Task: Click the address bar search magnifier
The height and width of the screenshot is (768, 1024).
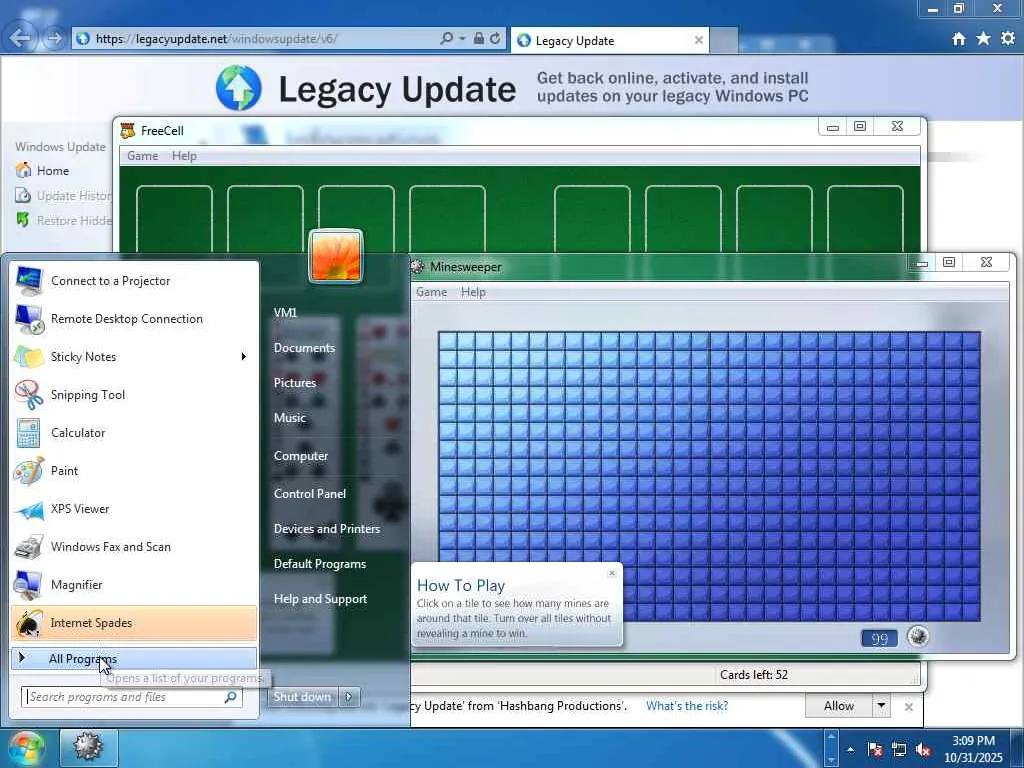Action: point(447,39)
